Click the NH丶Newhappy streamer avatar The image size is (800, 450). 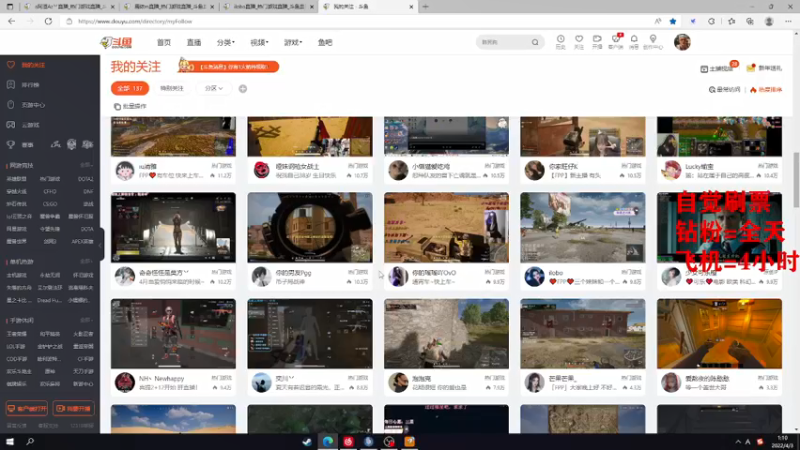tap(124, 382)
